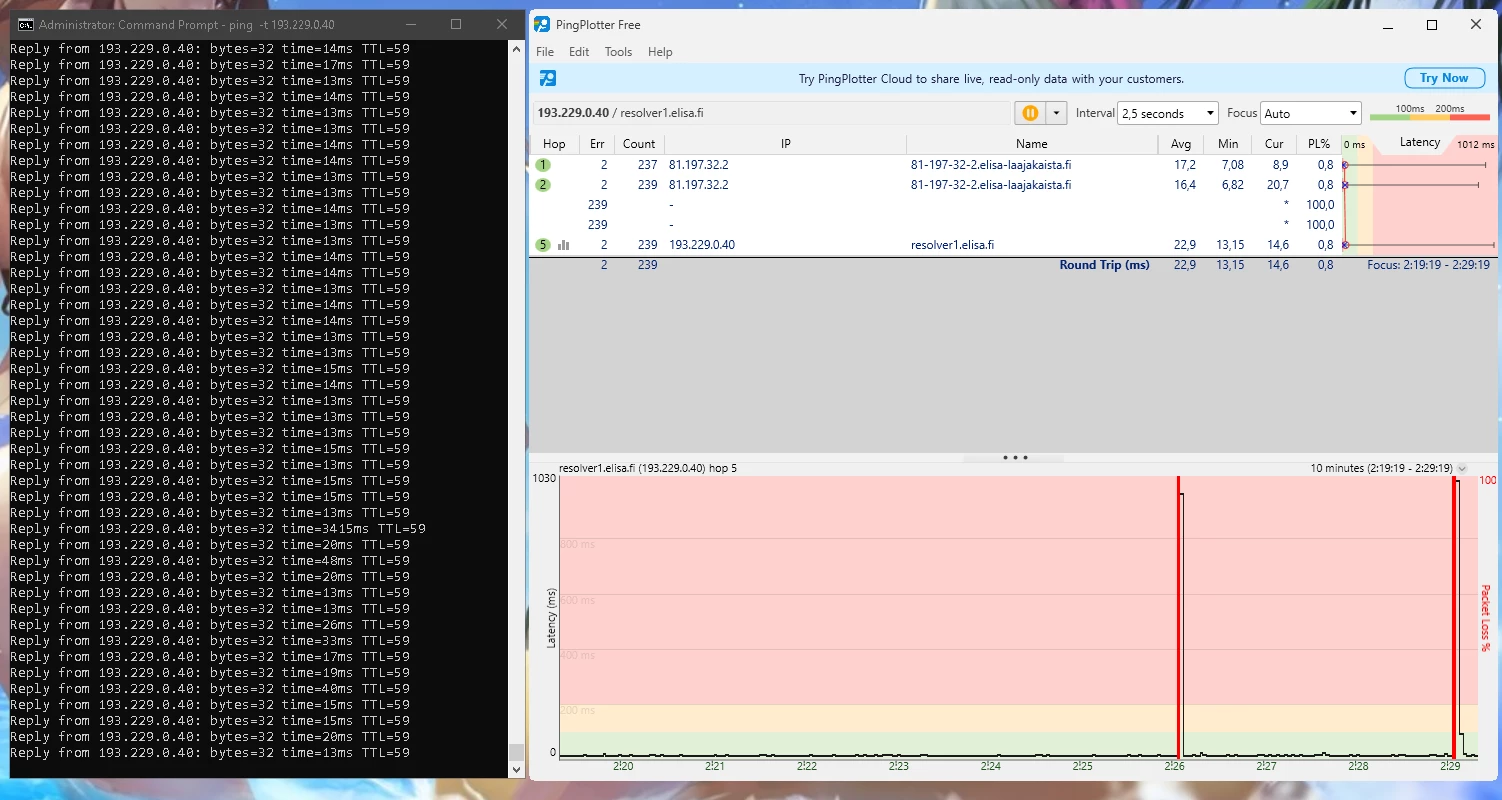Viewport: 1502px width, 800px height.
Task: Click the Latency column header
Action: point(1420,143)
